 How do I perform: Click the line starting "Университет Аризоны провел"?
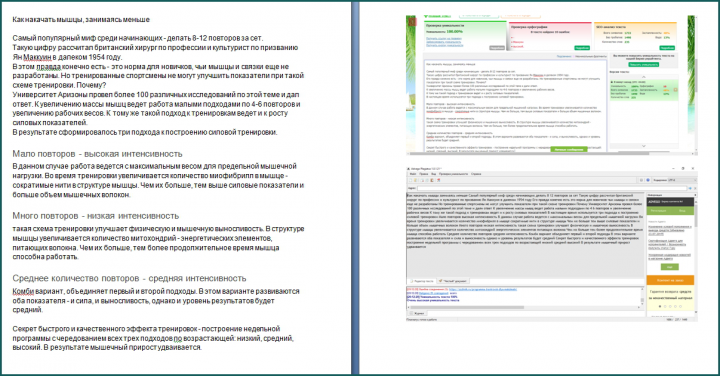[x=156, y=95]
